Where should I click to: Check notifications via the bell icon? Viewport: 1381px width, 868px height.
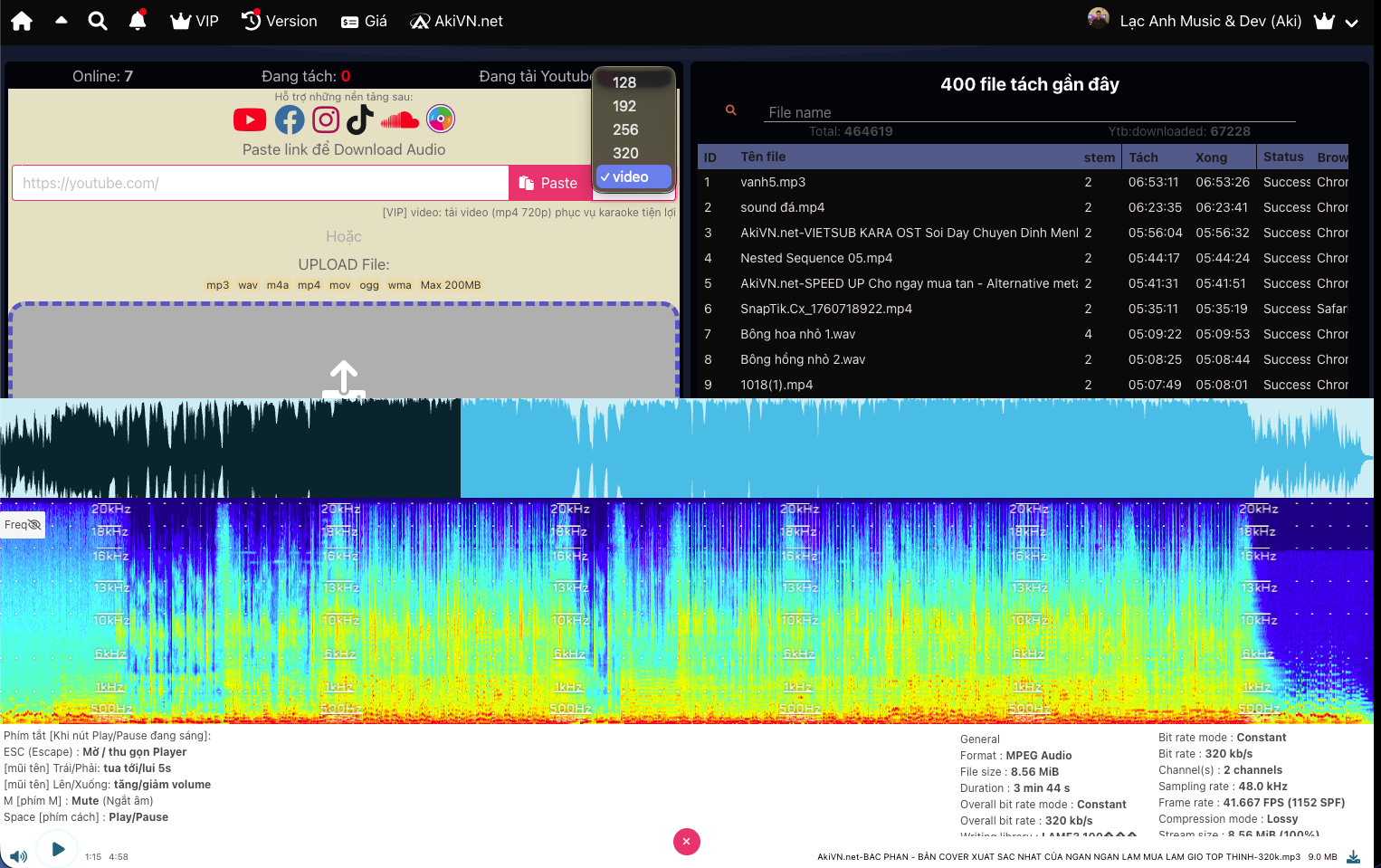coord(138,20)
